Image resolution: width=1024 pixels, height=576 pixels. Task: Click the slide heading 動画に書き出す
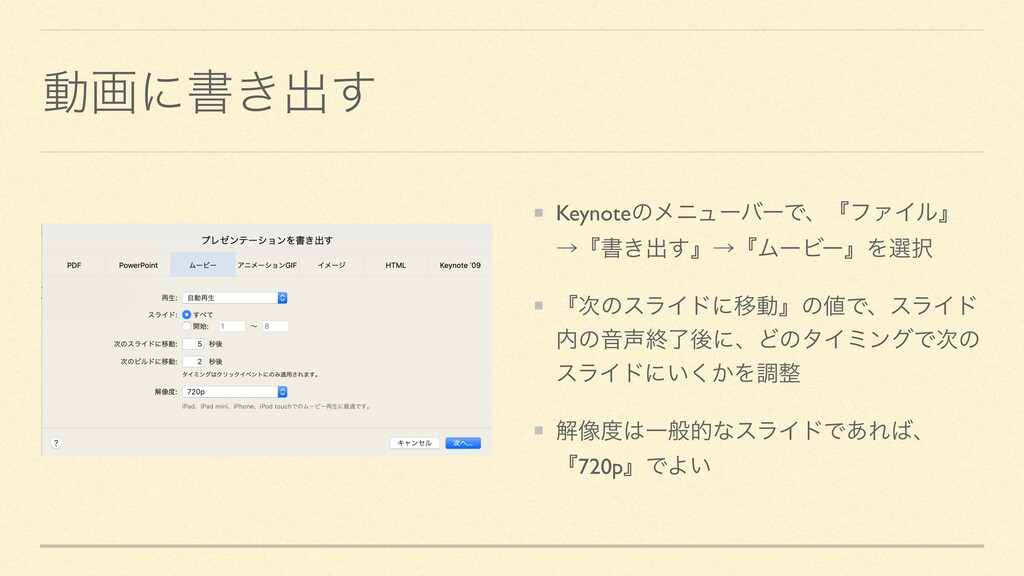click(x=209, y=92)
